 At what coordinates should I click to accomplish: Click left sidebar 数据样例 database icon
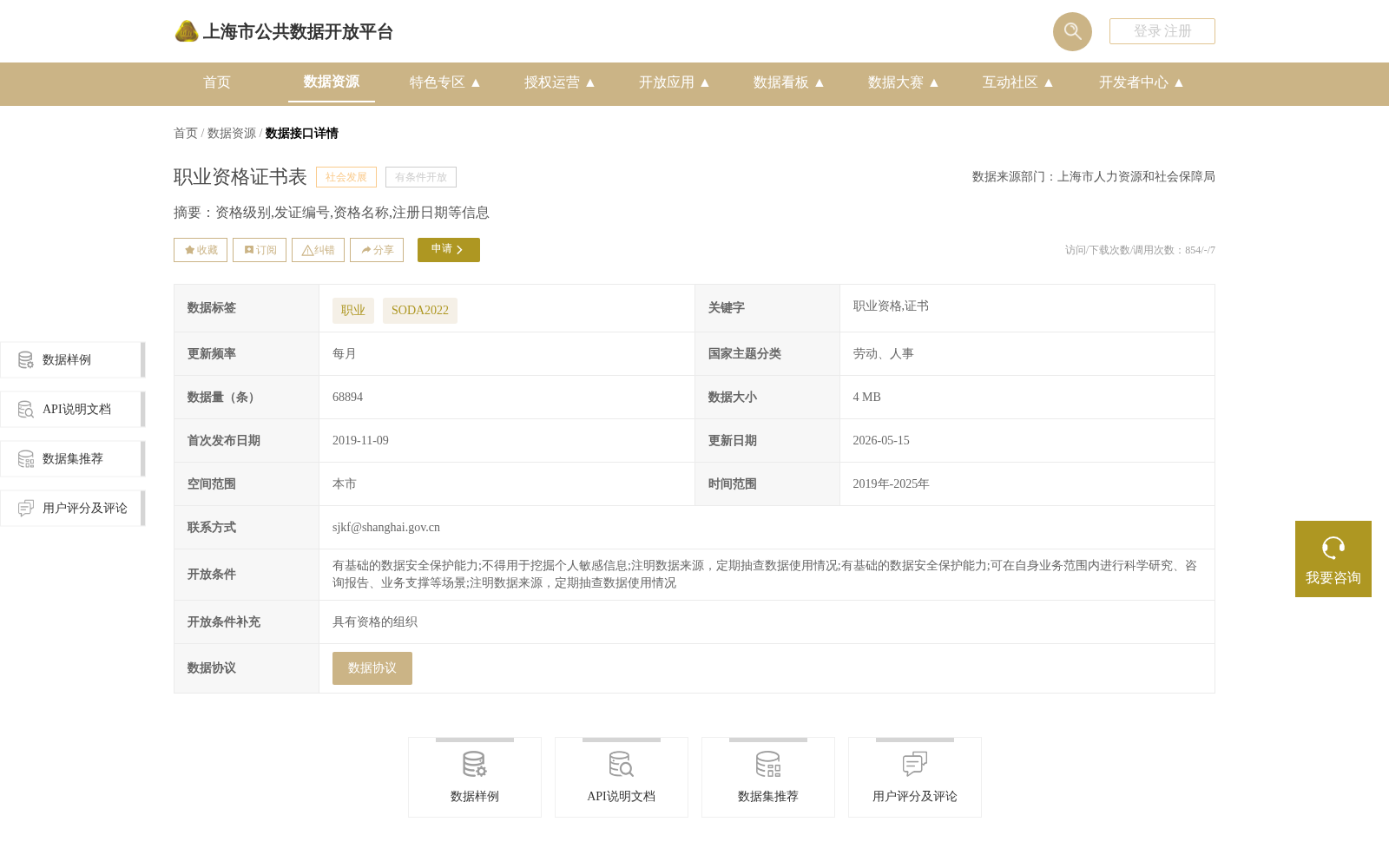[26, 359]
